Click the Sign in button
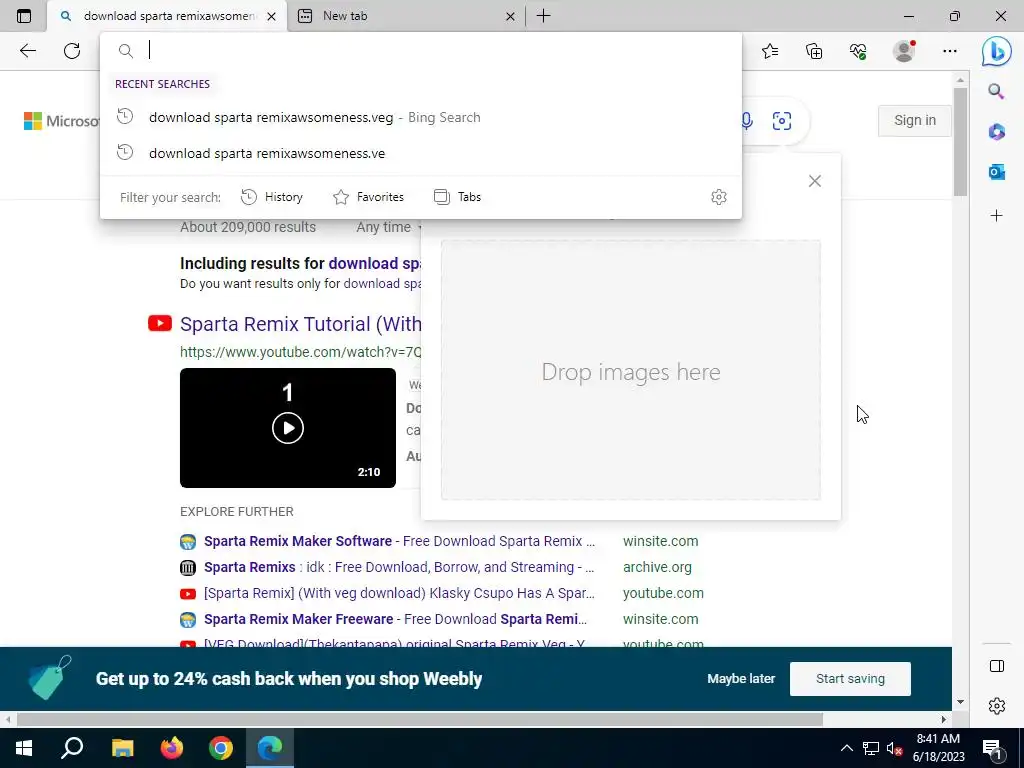 914,120
